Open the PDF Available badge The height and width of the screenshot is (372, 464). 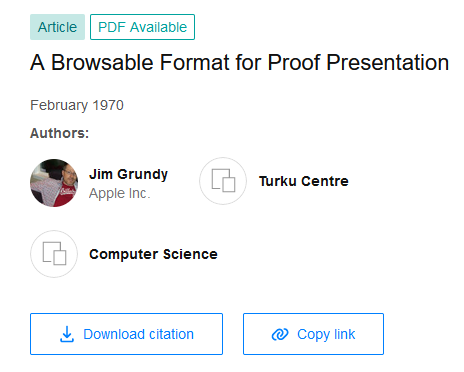pos(142,27)
